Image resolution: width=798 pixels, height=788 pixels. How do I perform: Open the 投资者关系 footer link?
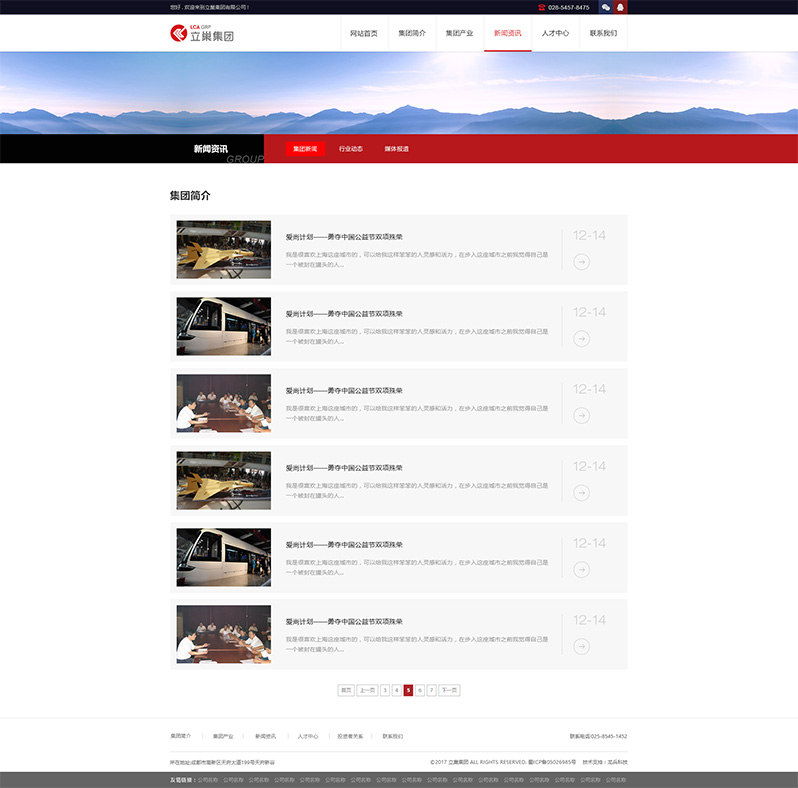point(350,736)
